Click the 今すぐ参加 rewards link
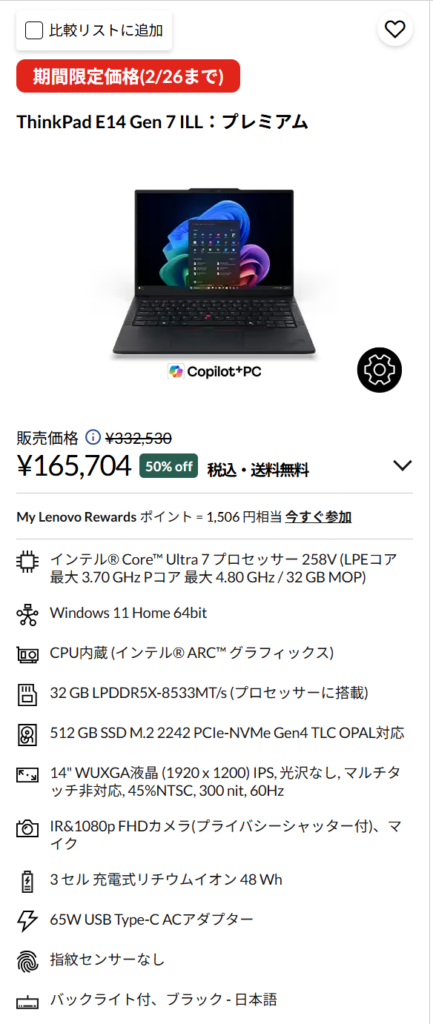 pos(319,517)
